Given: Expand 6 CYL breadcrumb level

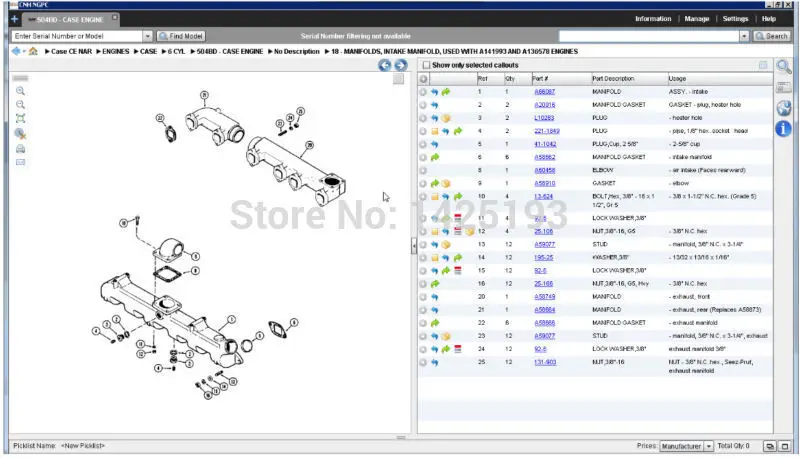Looking at the screenshot, I should [x=164, y=52].
